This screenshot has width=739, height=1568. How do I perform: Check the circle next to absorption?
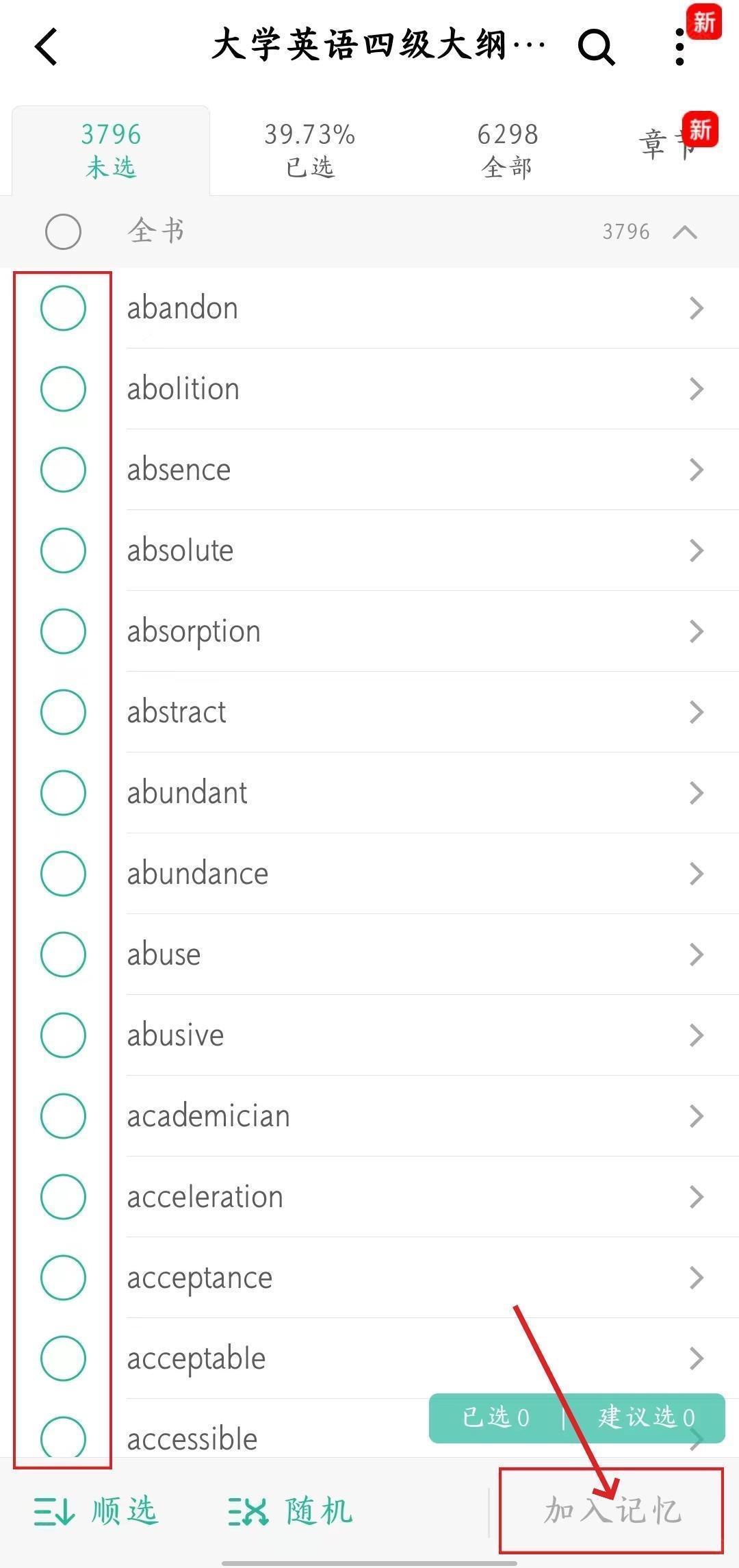point(63,631)
